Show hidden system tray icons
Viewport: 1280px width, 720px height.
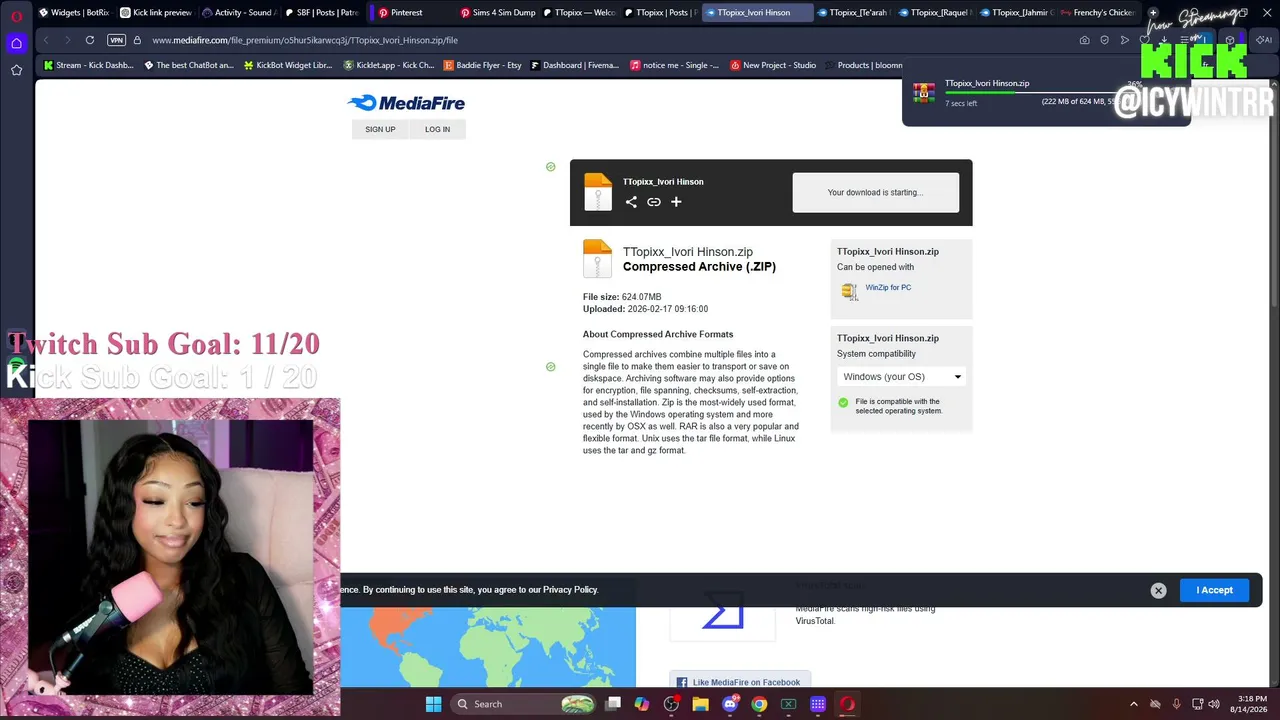pyautogui.click(x=1133, y=704)
